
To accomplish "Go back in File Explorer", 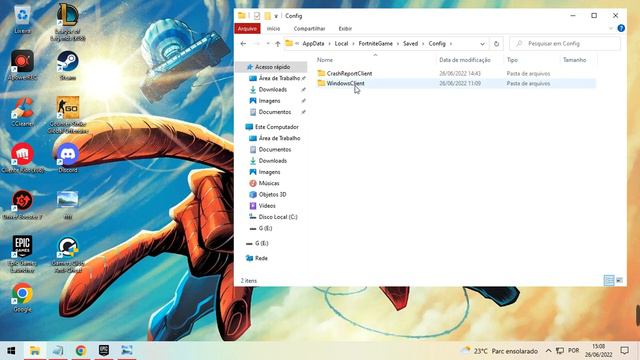I will [x=243, y=44].
